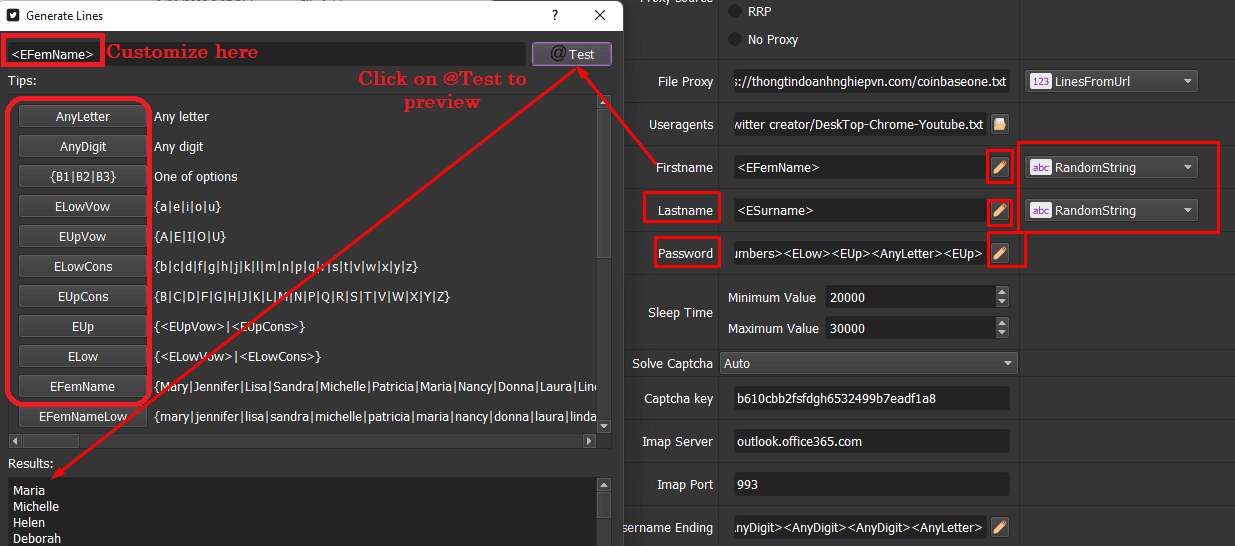Edit Username Ending with the pencil icon
The image size is (1235, 546).
coord(999,528)
